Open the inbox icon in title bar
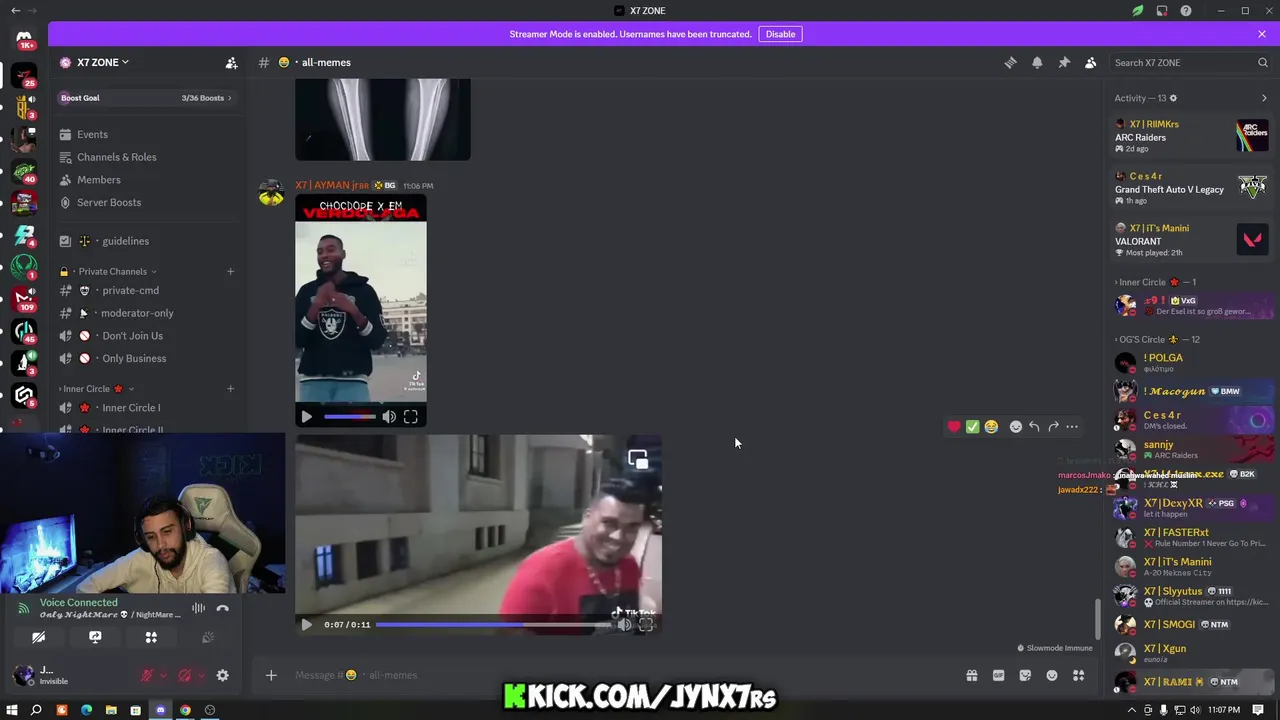Viewport: 1280px width, 720px height. pyautogui.click(x=1162, y=11)
